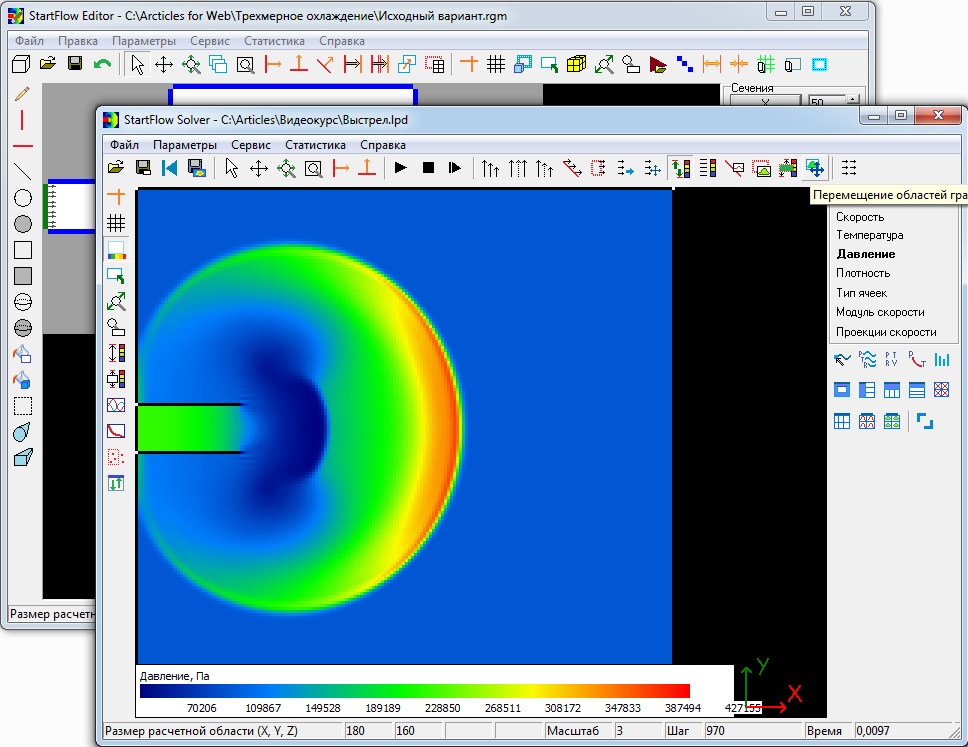Click the red dotted particles icon in Solver sidebar
Screen dimensions: 968x747
click(x=116, y=457)
